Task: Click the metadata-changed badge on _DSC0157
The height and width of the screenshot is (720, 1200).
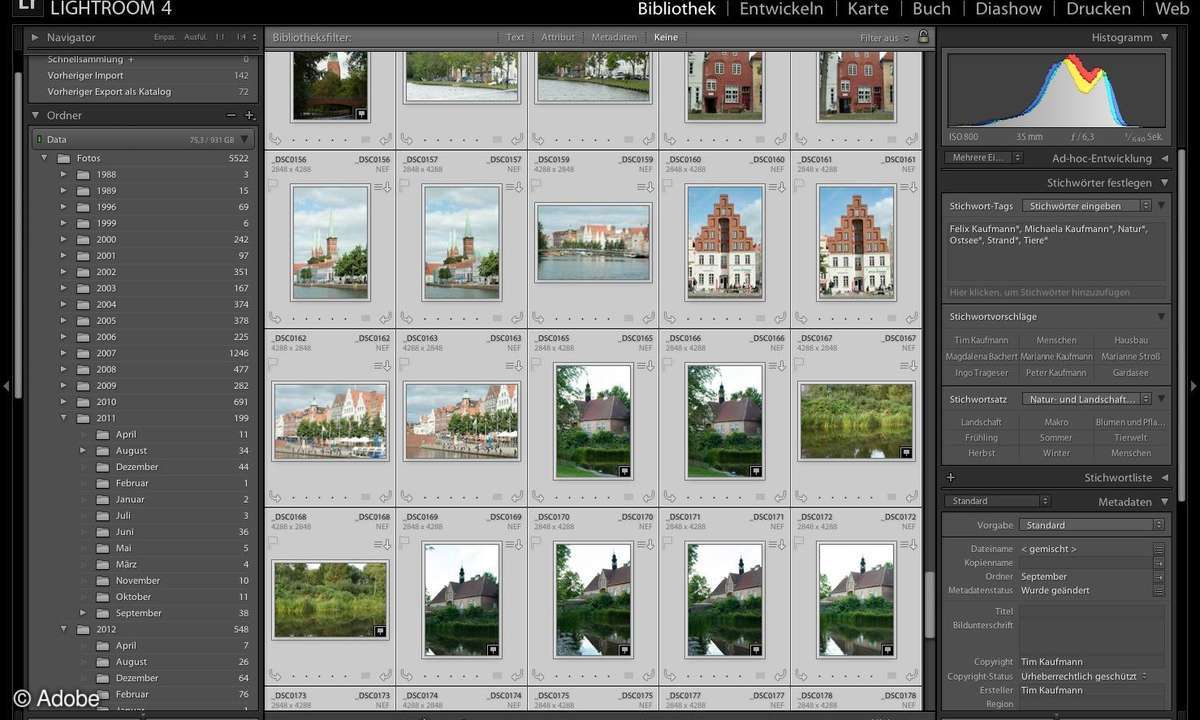Action: coord(515,187)
